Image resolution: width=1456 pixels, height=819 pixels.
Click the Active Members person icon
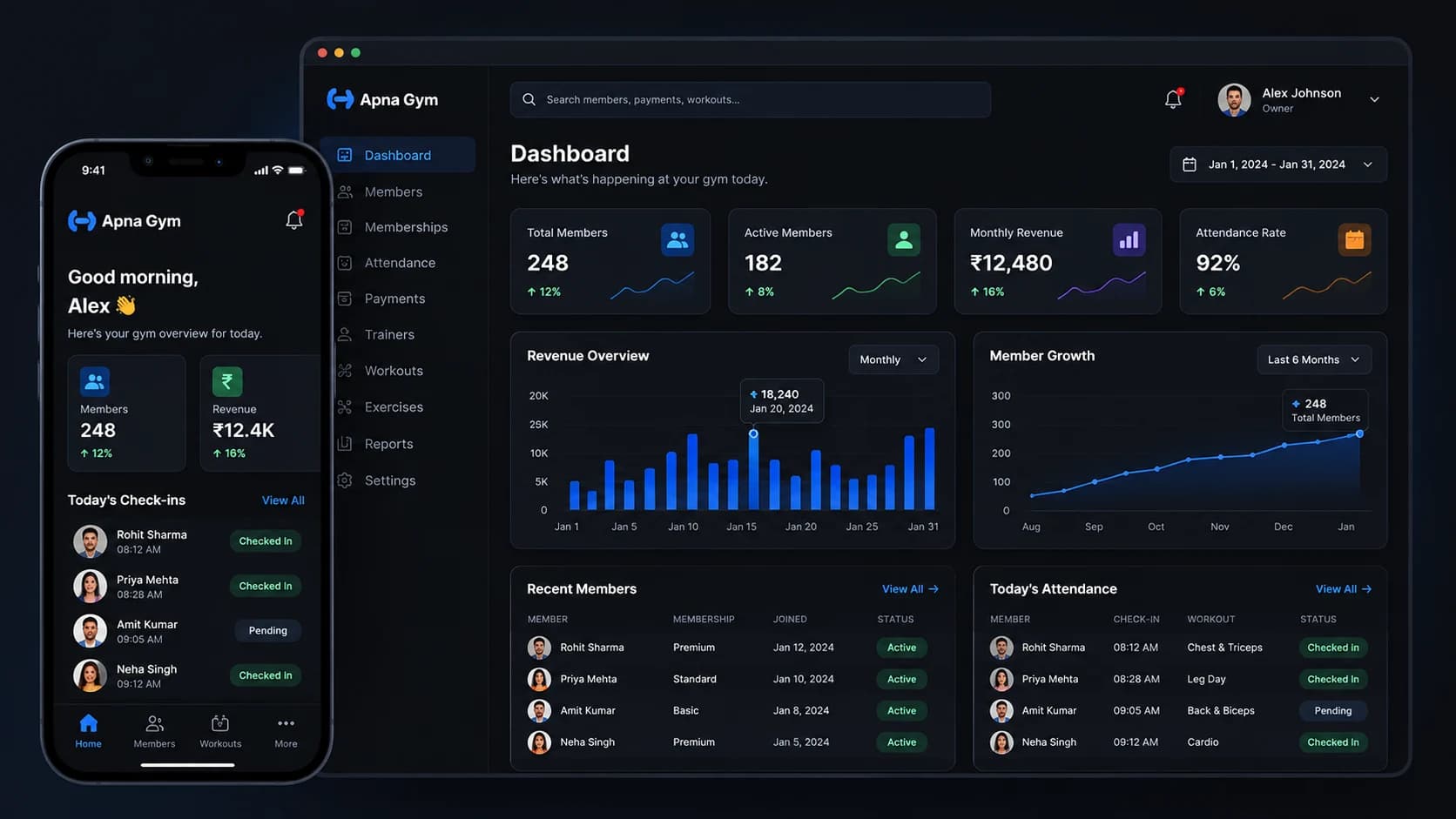[903, 240]
